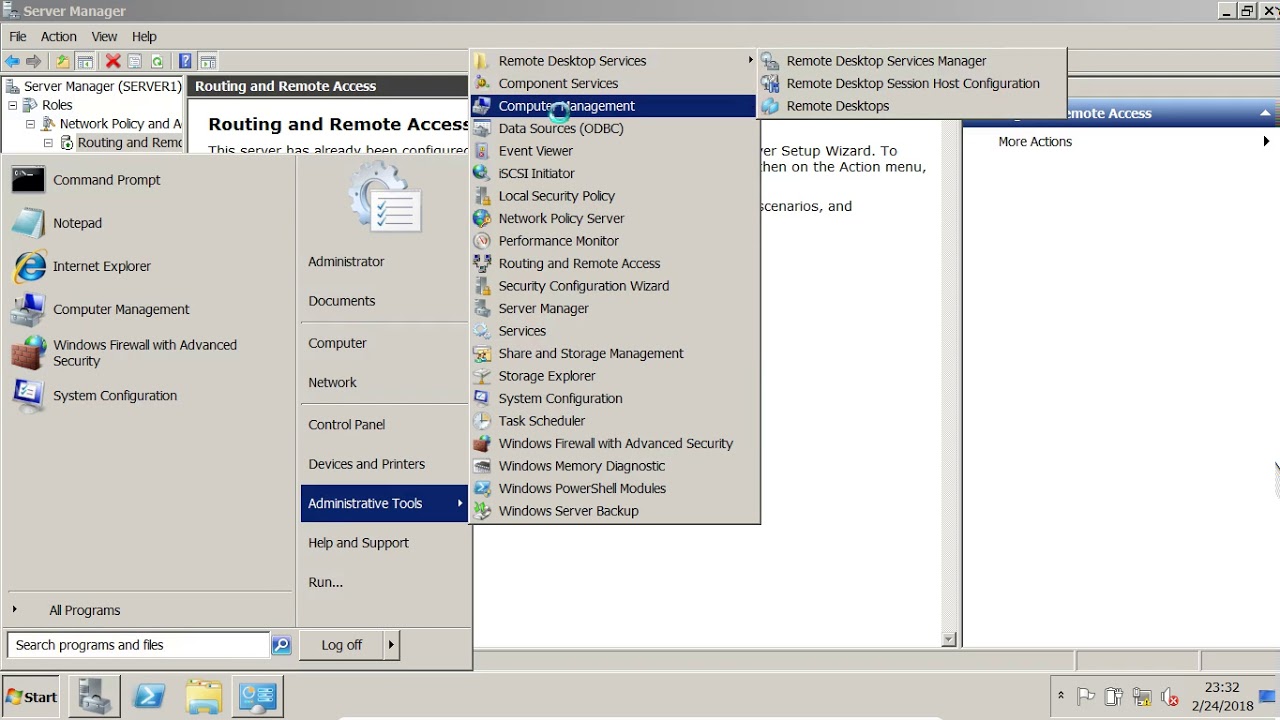Open the File menu
Screen dimensions: 1280x720
coord(18,37)
